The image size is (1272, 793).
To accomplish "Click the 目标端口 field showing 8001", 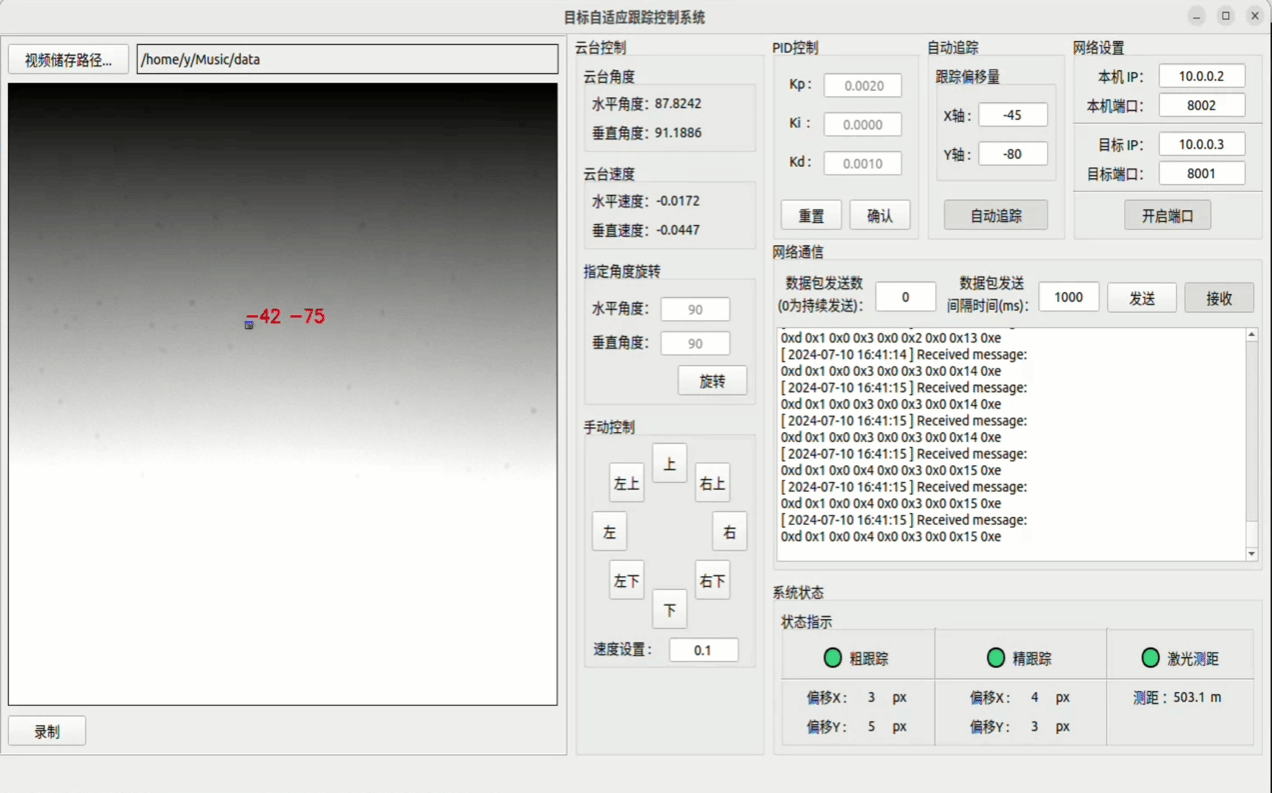I will (1202, 173).
